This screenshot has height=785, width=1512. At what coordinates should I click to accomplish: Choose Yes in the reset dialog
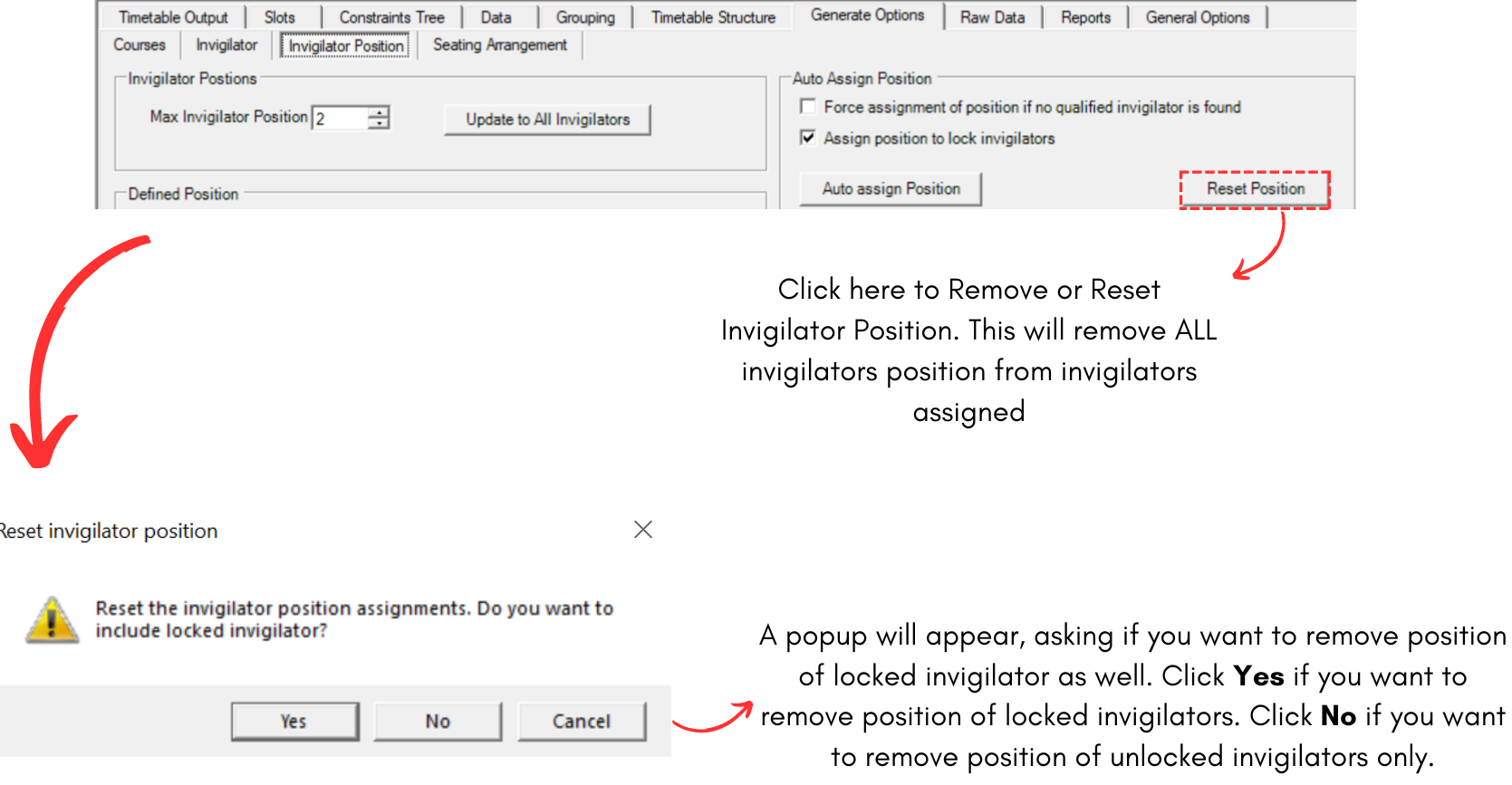(x=294, y=721)
